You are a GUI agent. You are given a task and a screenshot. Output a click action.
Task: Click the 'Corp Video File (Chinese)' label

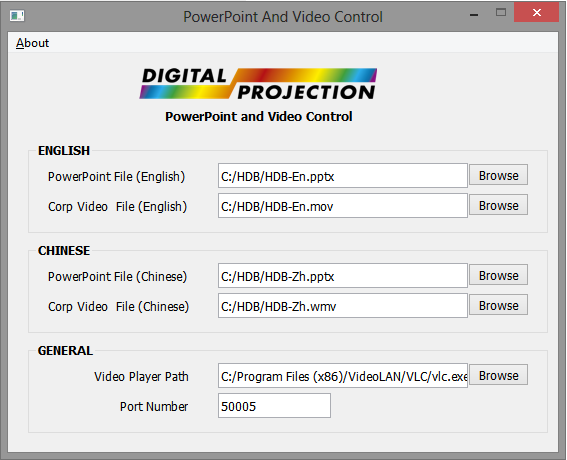[x=119, y=307]
